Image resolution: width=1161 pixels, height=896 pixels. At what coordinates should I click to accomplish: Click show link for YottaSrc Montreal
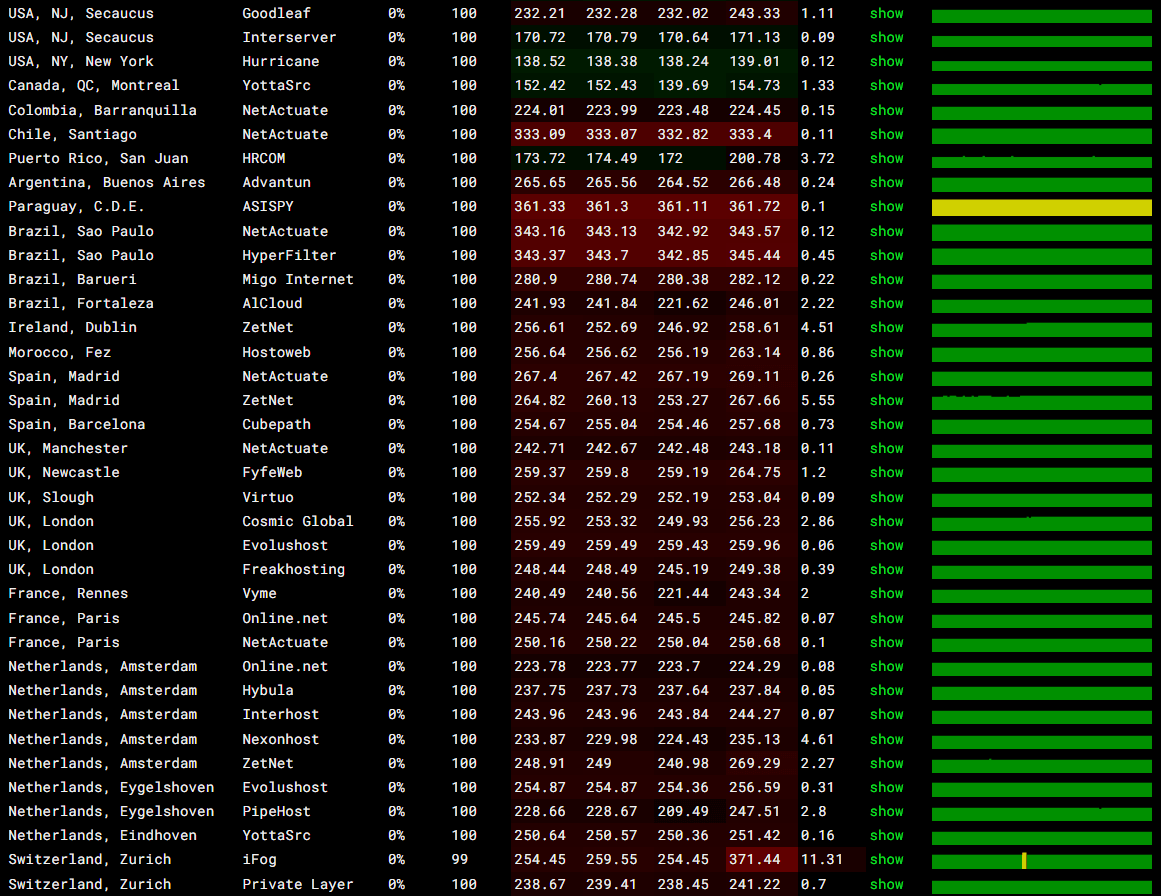click(886, 85)
